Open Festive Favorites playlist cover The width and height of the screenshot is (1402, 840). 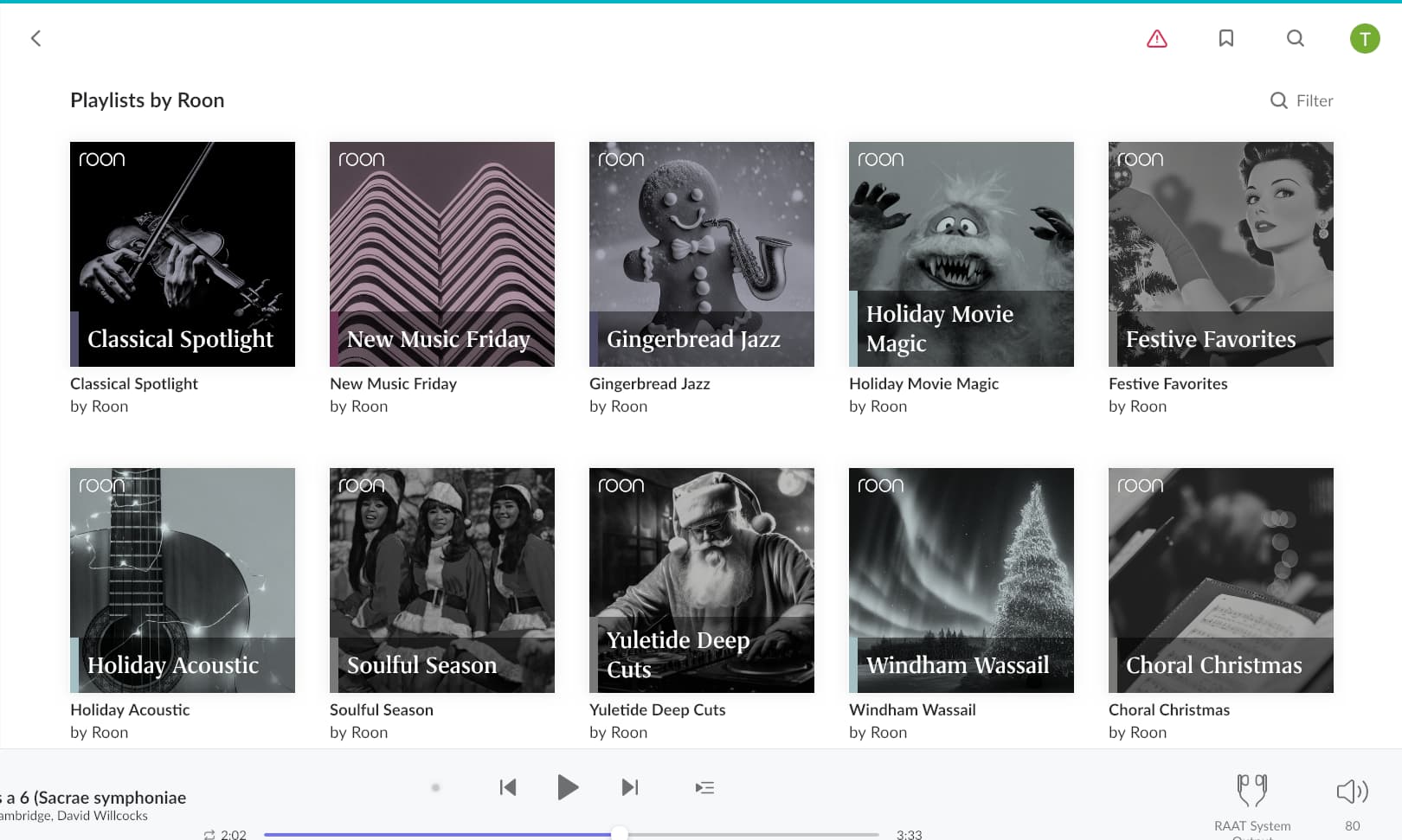pos(1221,254)
